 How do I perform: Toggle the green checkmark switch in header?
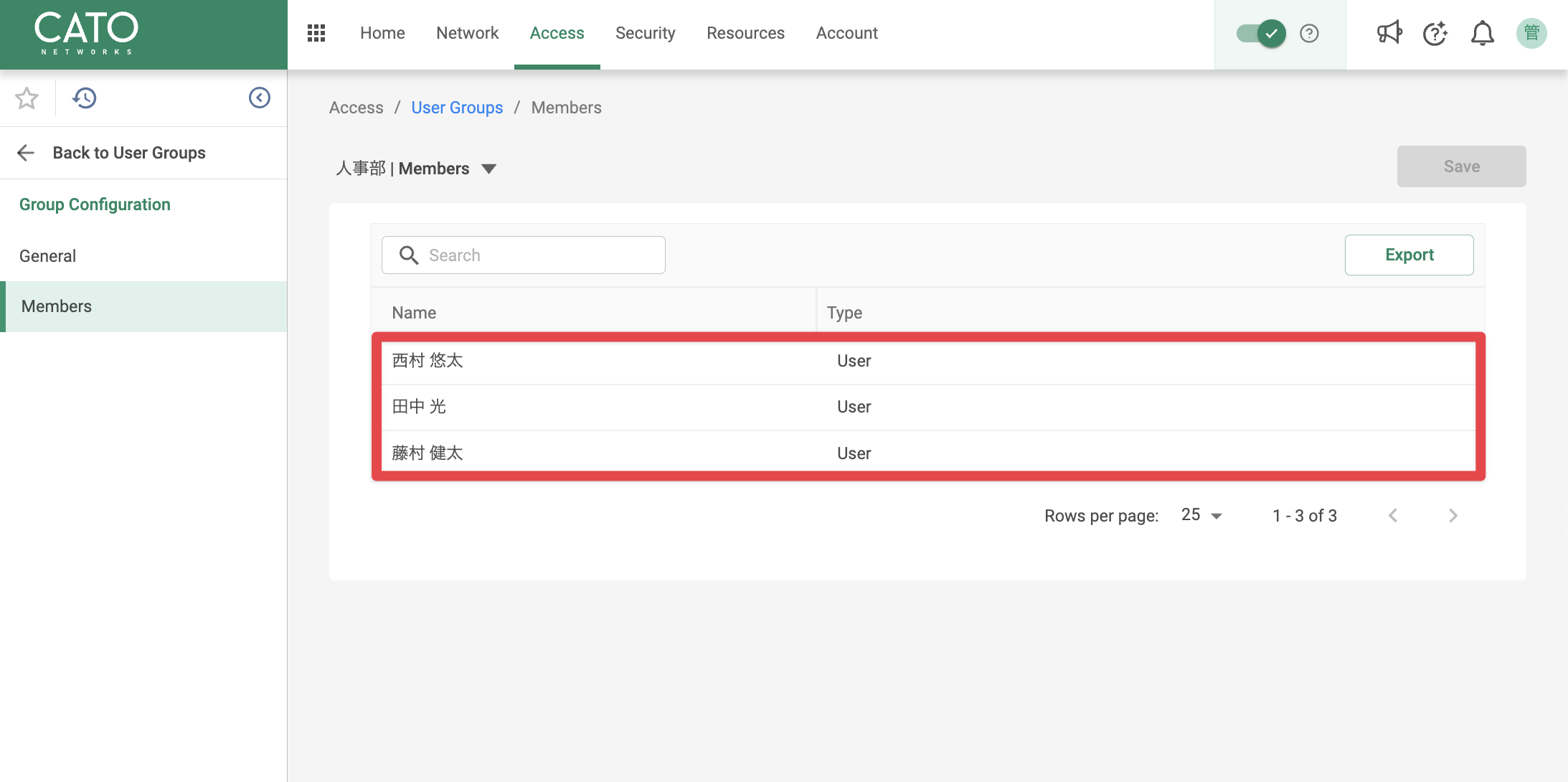[1261, 33]
